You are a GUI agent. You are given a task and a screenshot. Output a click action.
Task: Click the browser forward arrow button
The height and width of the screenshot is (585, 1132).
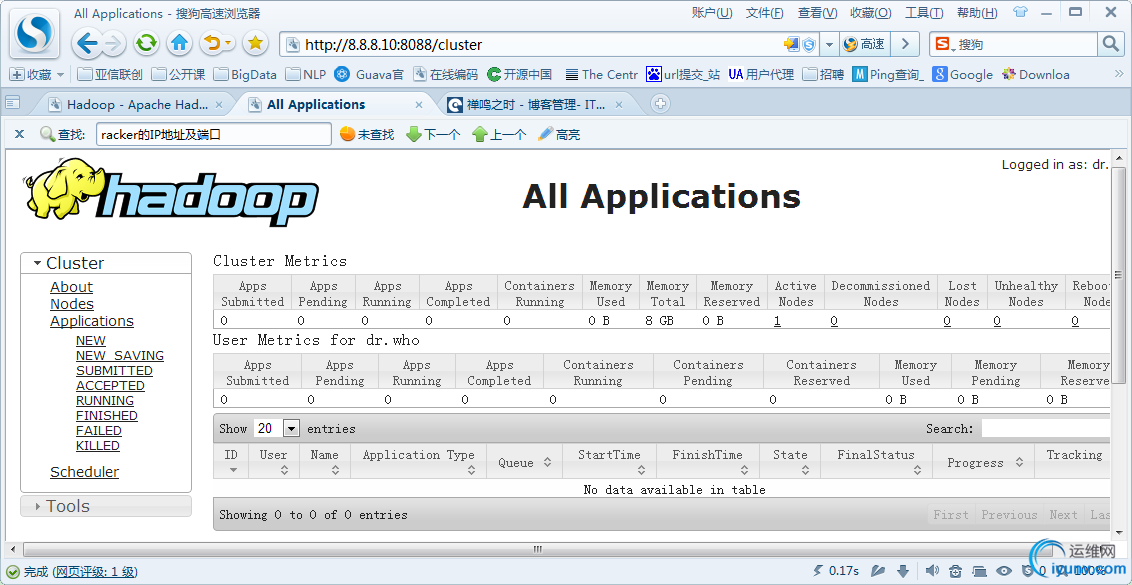pyautogui.click(x=113, y=44)
